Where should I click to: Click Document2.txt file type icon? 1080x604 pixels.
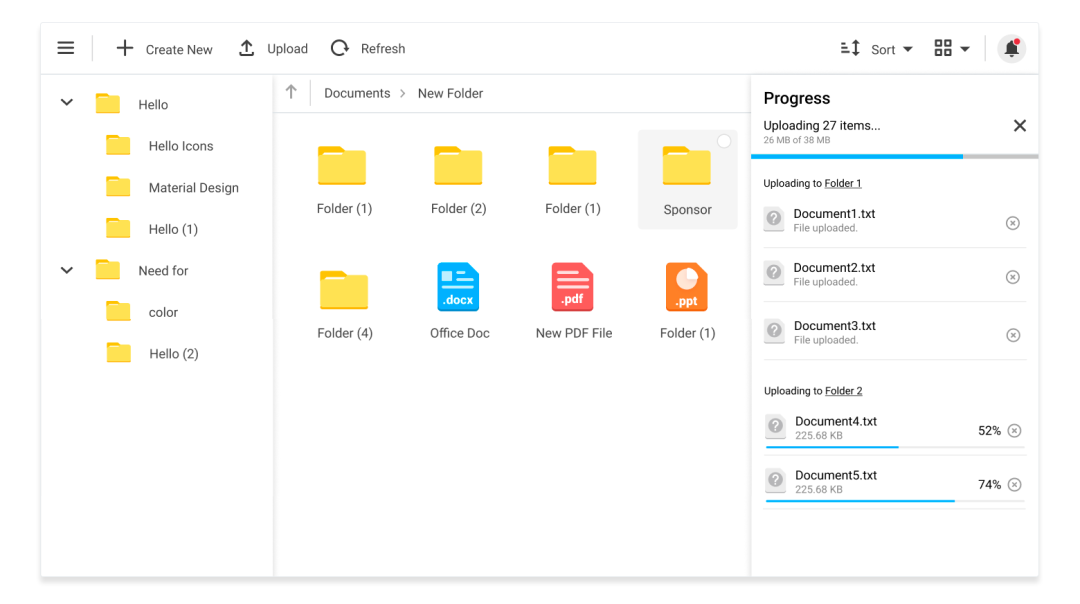774,273
